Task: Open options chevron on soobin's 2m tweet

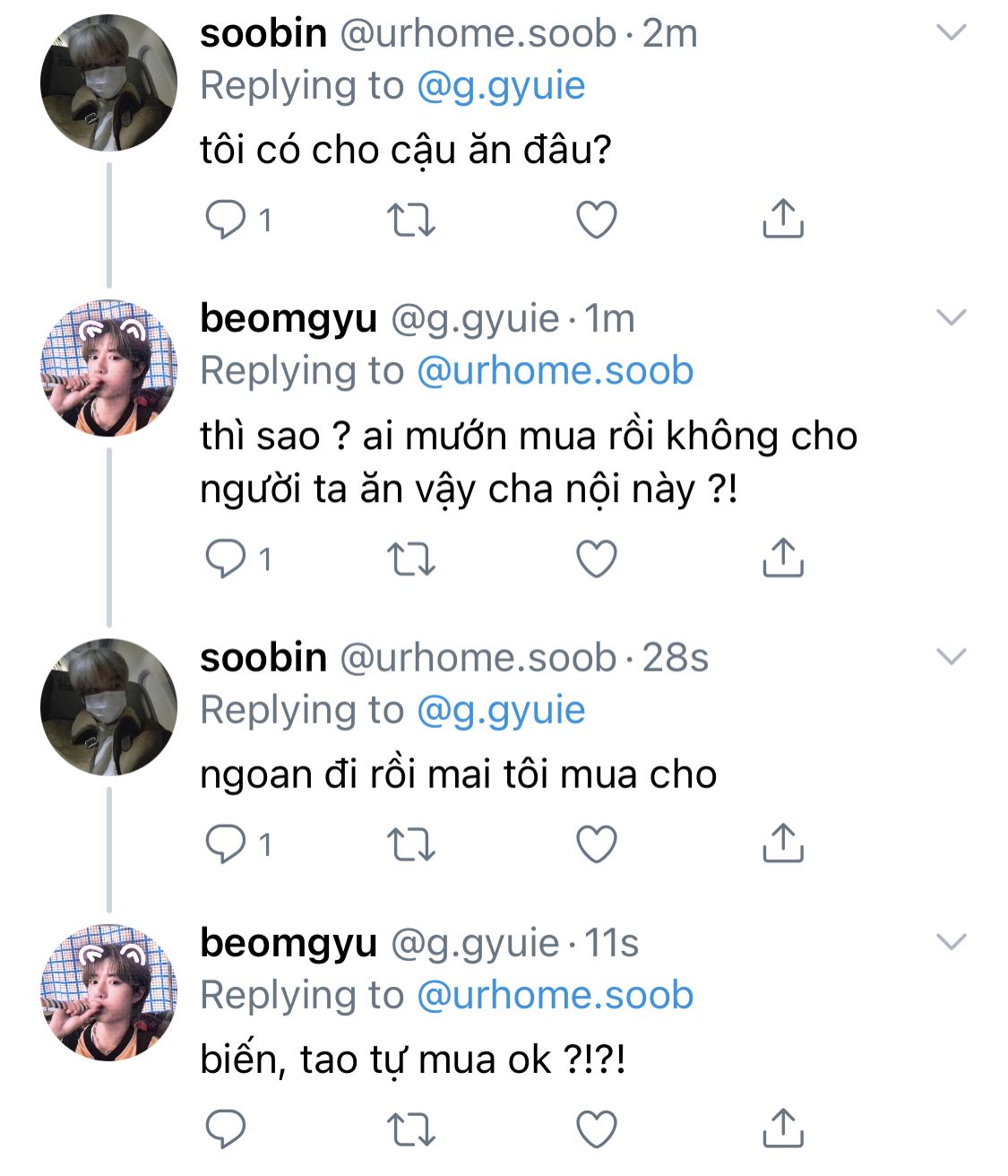Action: [951, 33]
